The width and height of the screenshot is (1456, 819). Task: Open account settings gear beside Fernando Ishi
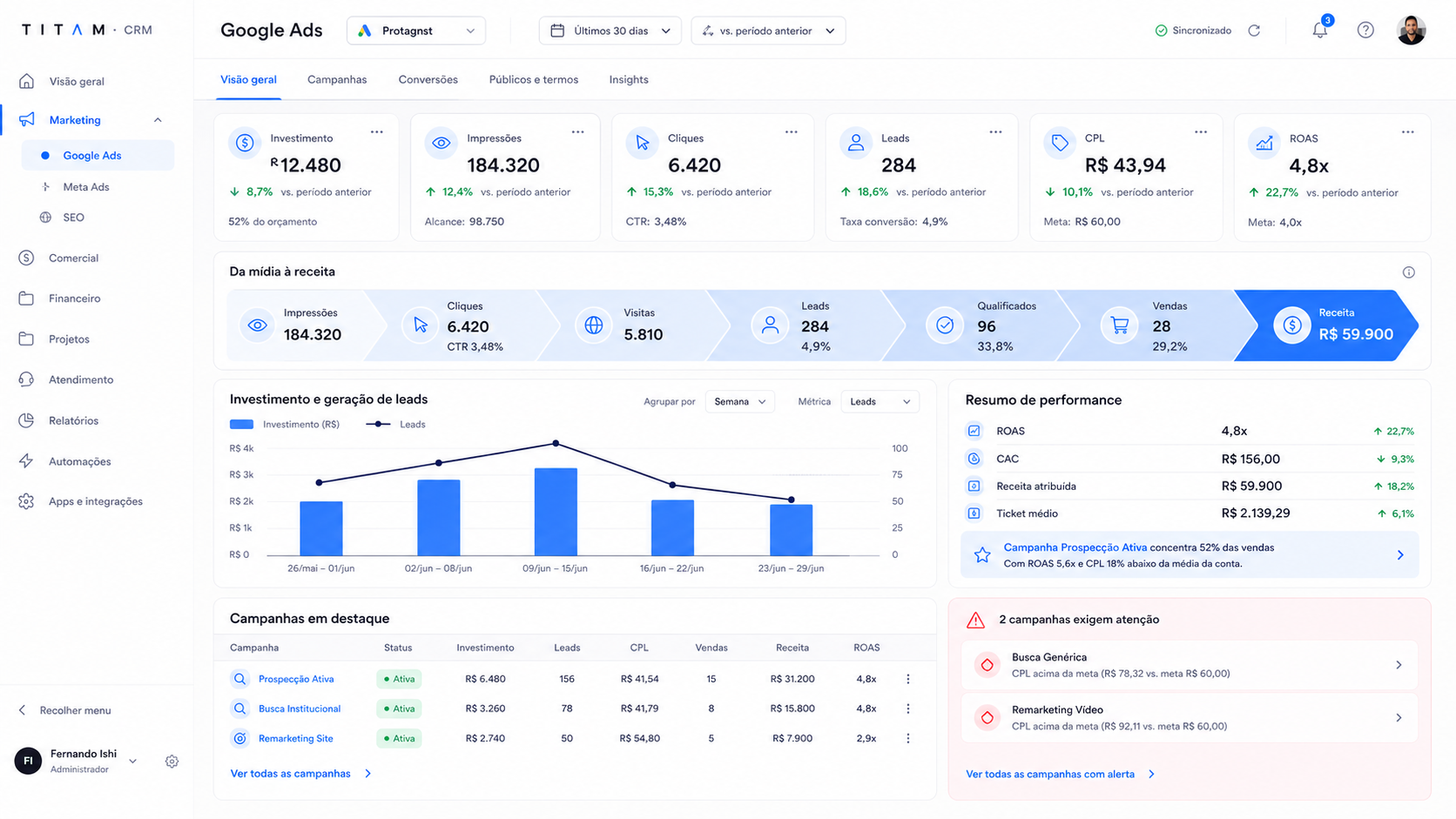click(172, 762)
